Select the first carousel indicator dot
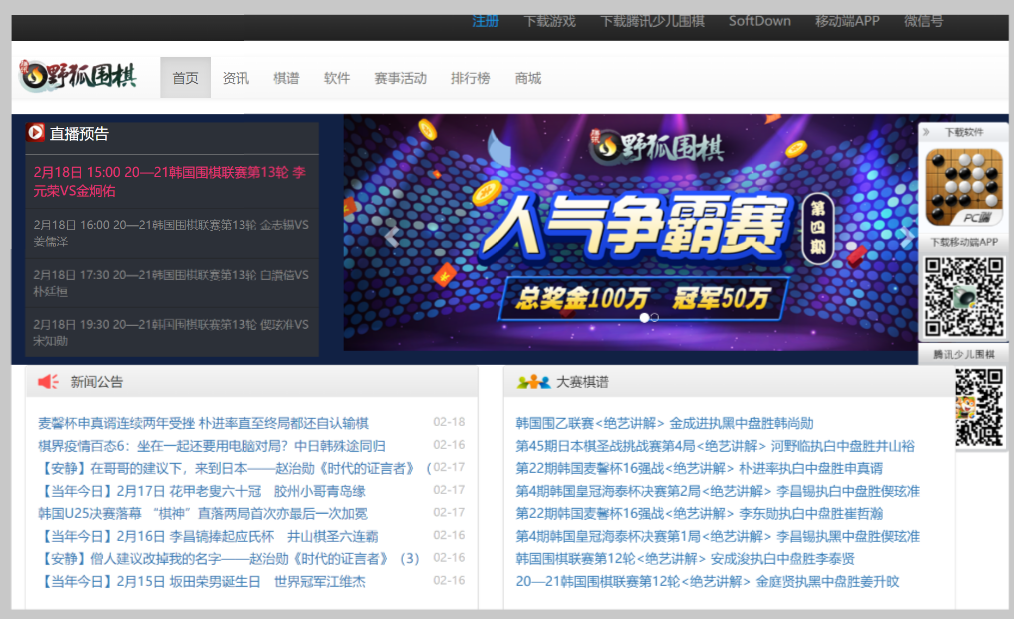The image size is (1014, 619). [644, 318]
